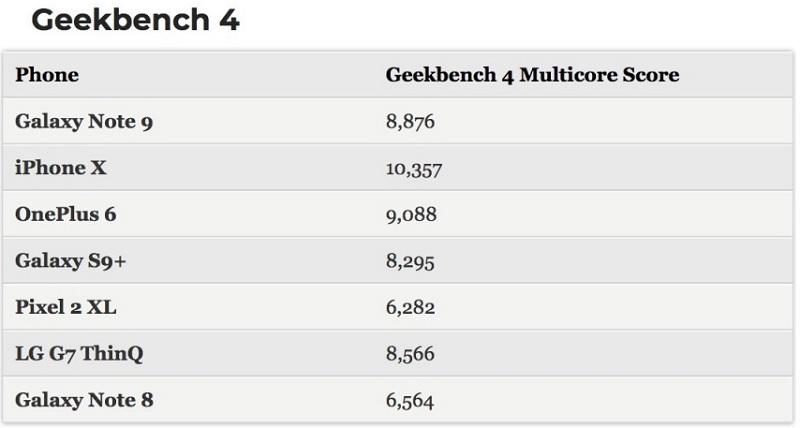Click empty space in the header row
Viewport: 800px width, 428px height.
point(740,75)
